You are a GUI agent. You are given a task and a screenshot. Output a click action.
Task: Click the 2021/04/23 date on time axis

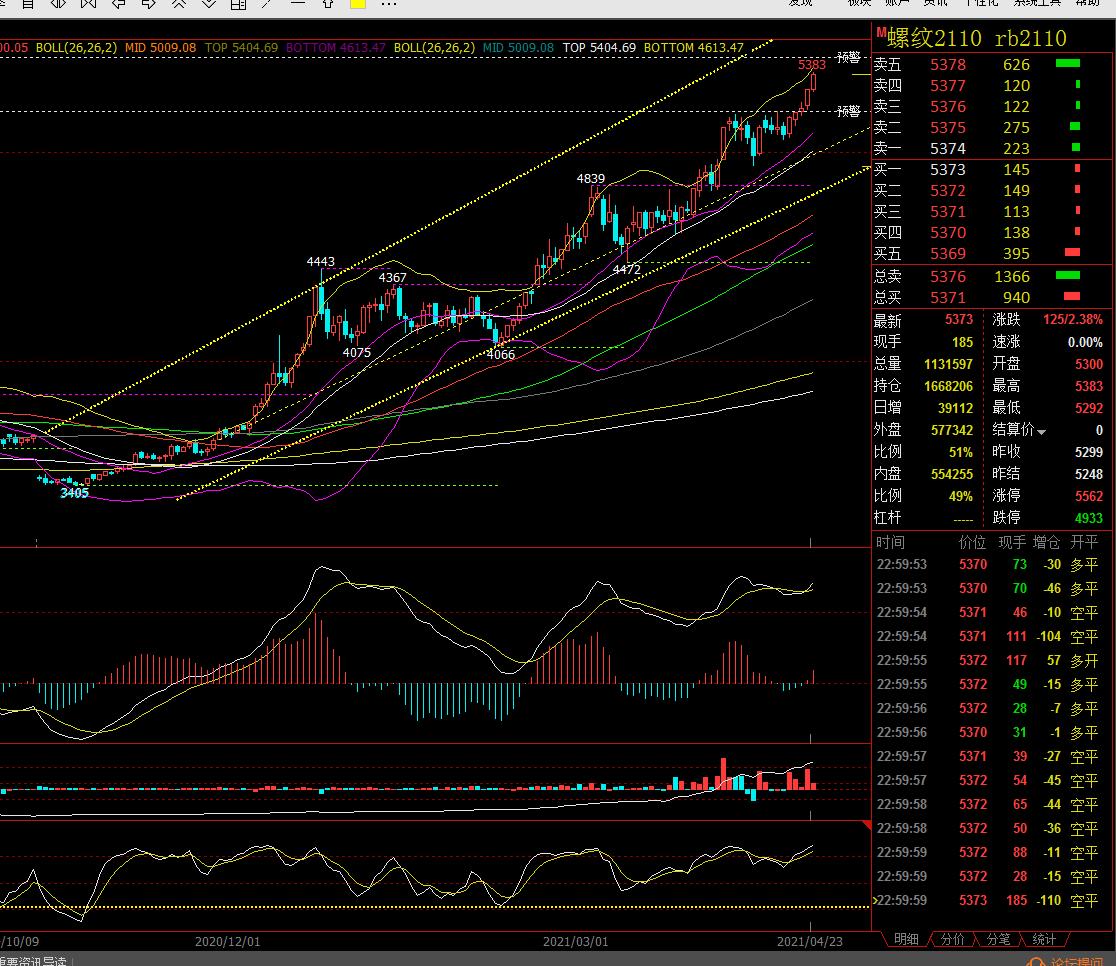[x=810, y=941]
